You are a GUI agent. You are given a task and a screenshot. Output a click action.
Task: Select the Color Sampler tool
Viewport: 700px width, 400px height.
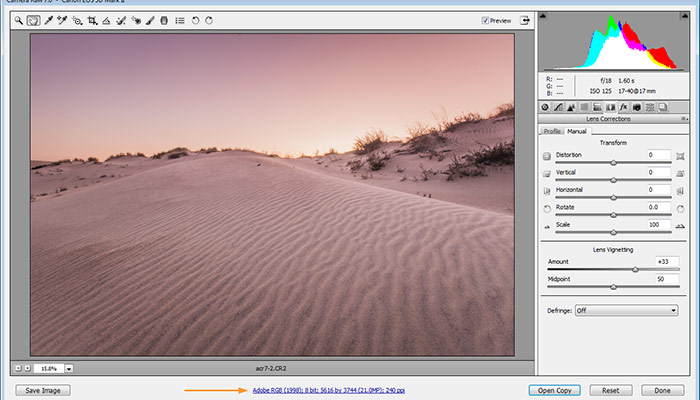(x=62, y=21)
